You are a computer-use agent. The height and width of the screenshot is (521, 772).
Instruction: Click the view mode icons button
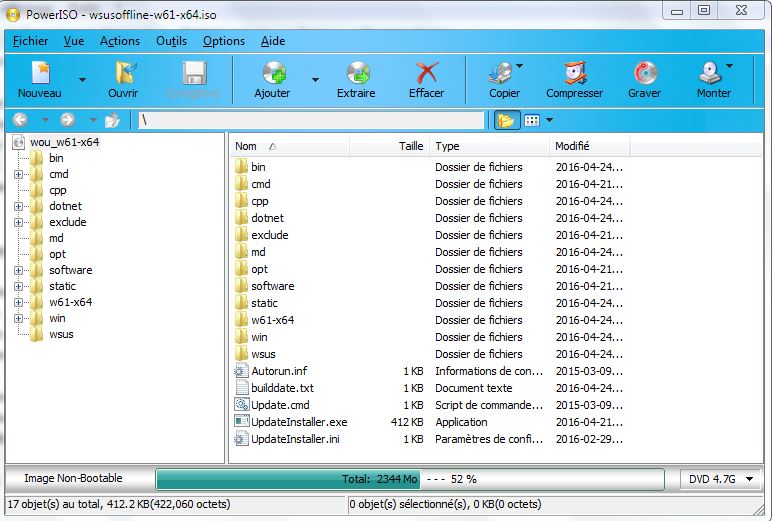(532, 120)
